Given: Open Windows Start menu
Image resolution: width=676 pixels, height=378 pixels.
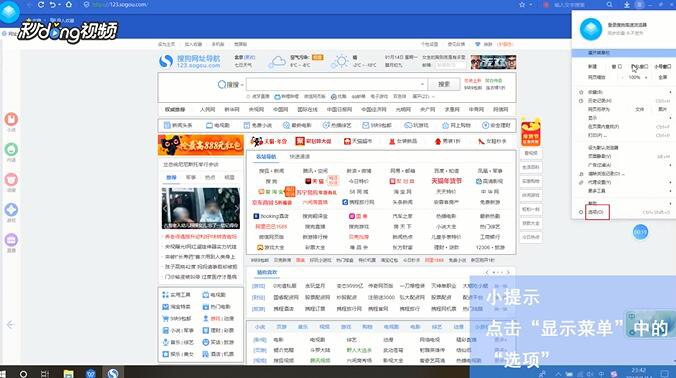Looking at the screenshot, I should coord(3,373).
